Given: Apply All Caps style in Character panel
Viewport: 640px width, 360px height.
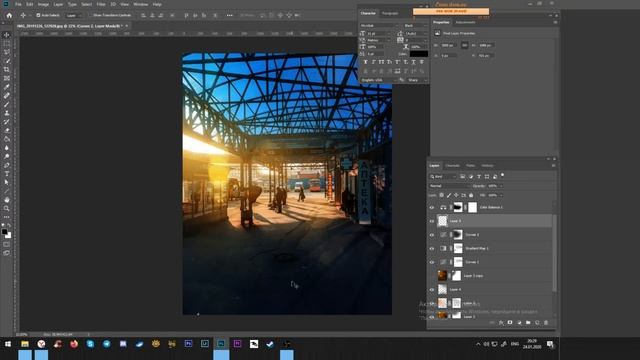Looking at the screenshot, I should point(381,62).
